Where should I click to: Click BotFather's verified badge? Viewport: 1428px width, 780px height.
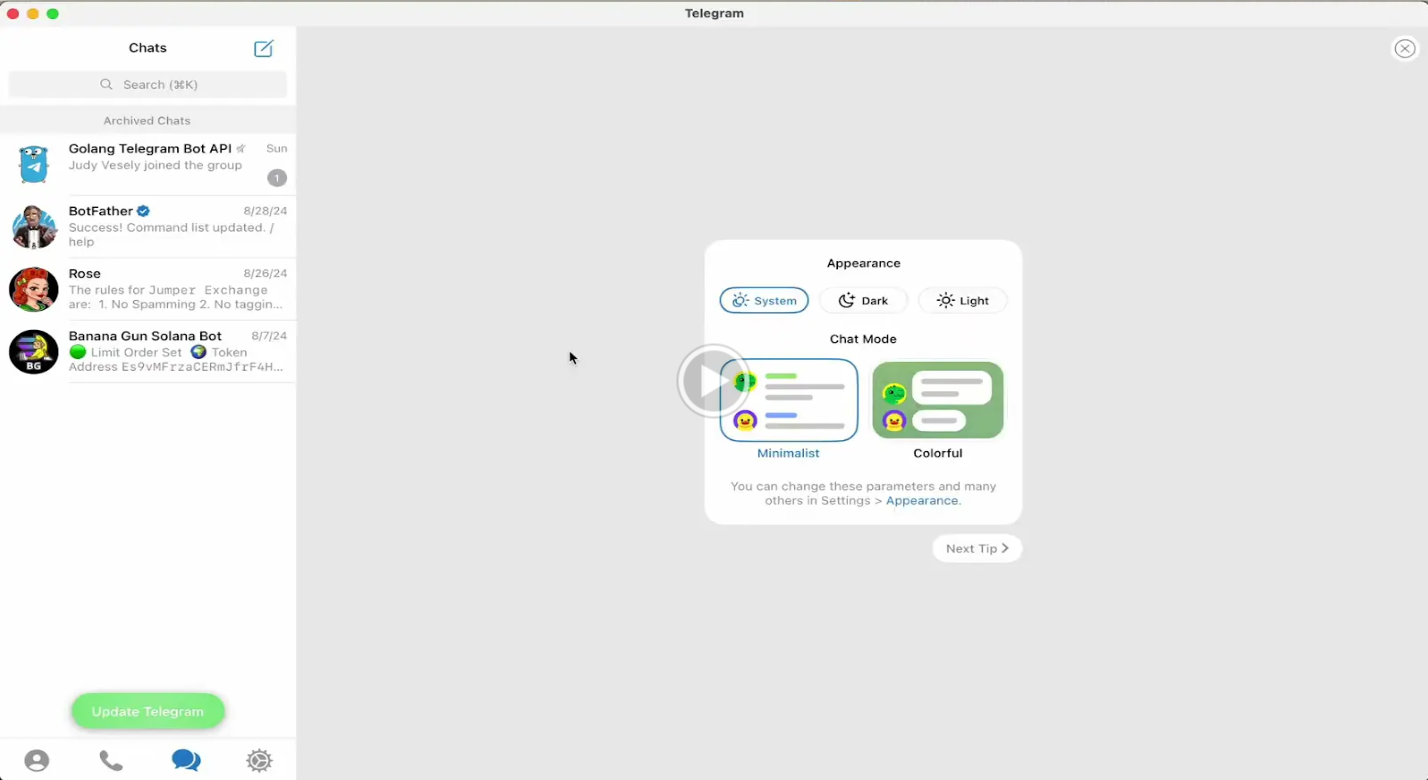coord(143,211)
